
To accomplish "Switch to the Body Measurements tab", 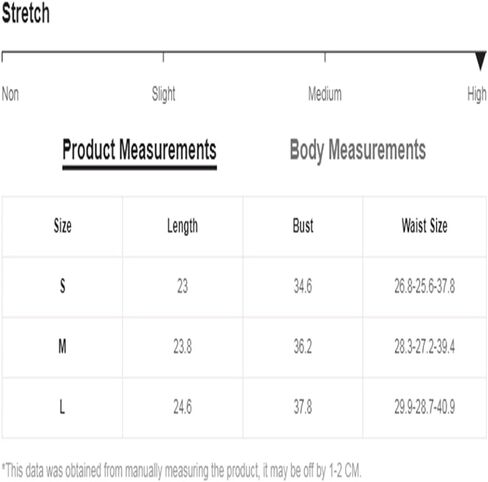I will [x=358, y=150].
